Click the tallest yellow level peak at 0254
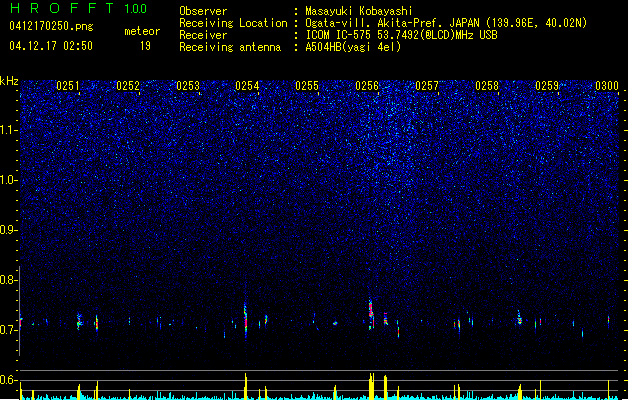Screen dimensions: 629x400 (246, 386)
